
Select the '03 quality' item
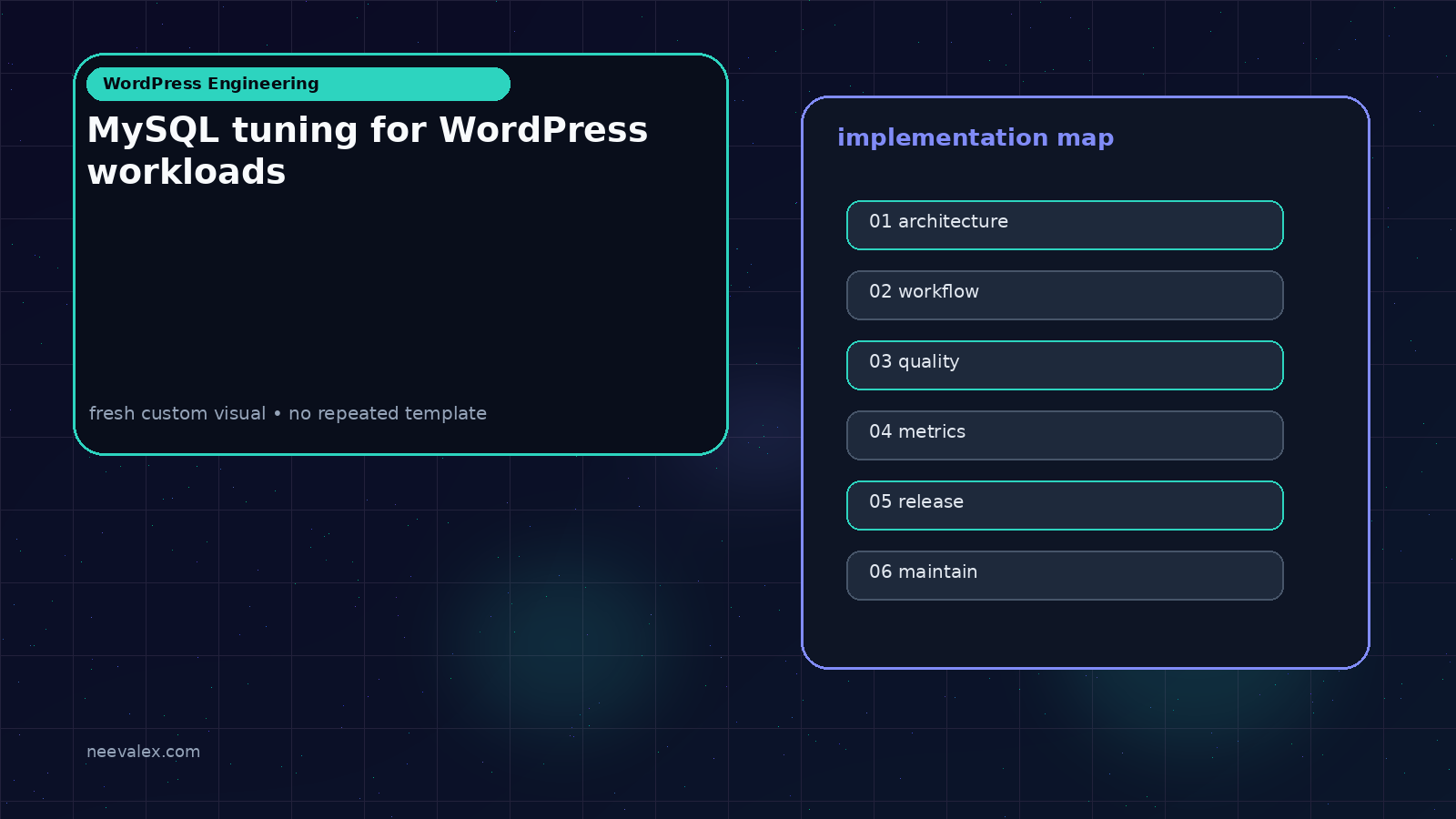1065,365
